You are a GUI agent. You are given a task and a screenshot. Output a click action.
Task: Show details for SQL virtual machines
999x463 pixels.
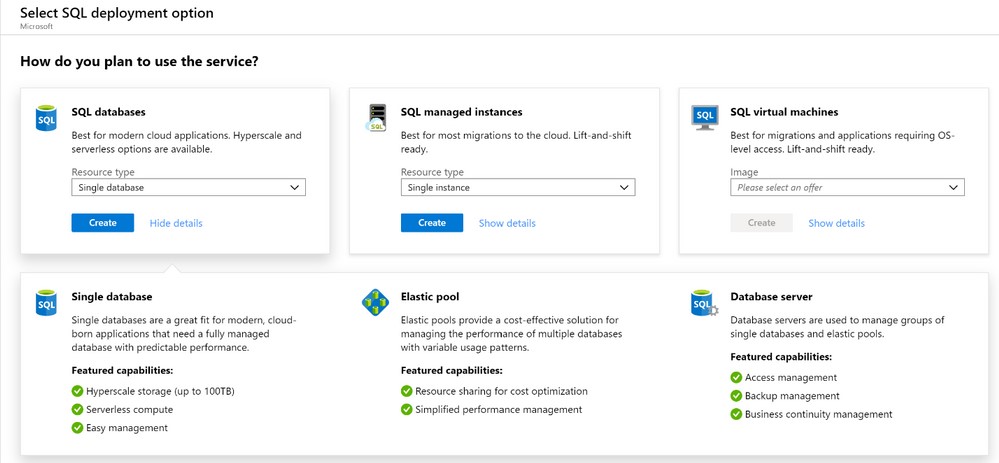point(837,223)
